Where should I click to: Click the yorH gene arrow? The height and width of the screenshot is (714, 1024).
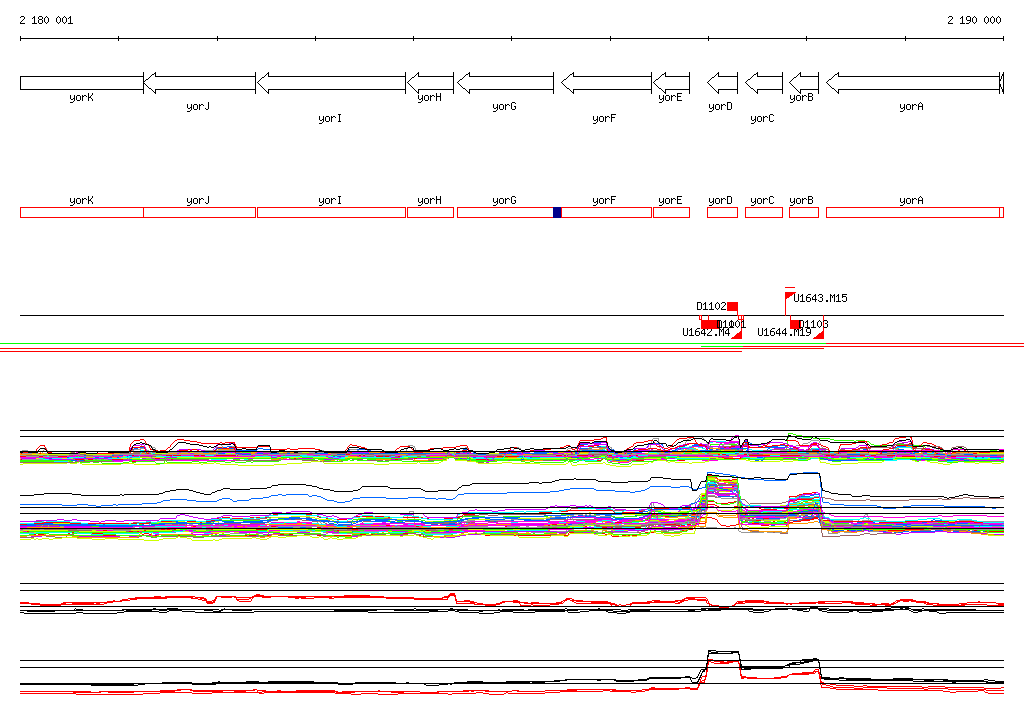[430, 83]
